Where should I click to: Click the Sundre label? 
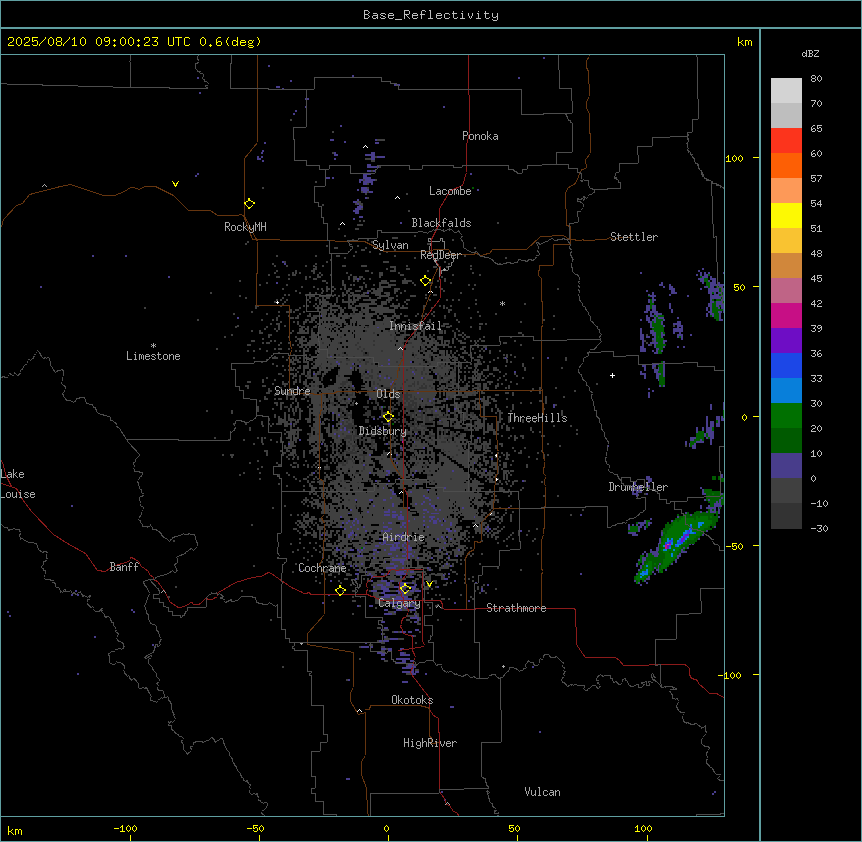click(292, 391)
